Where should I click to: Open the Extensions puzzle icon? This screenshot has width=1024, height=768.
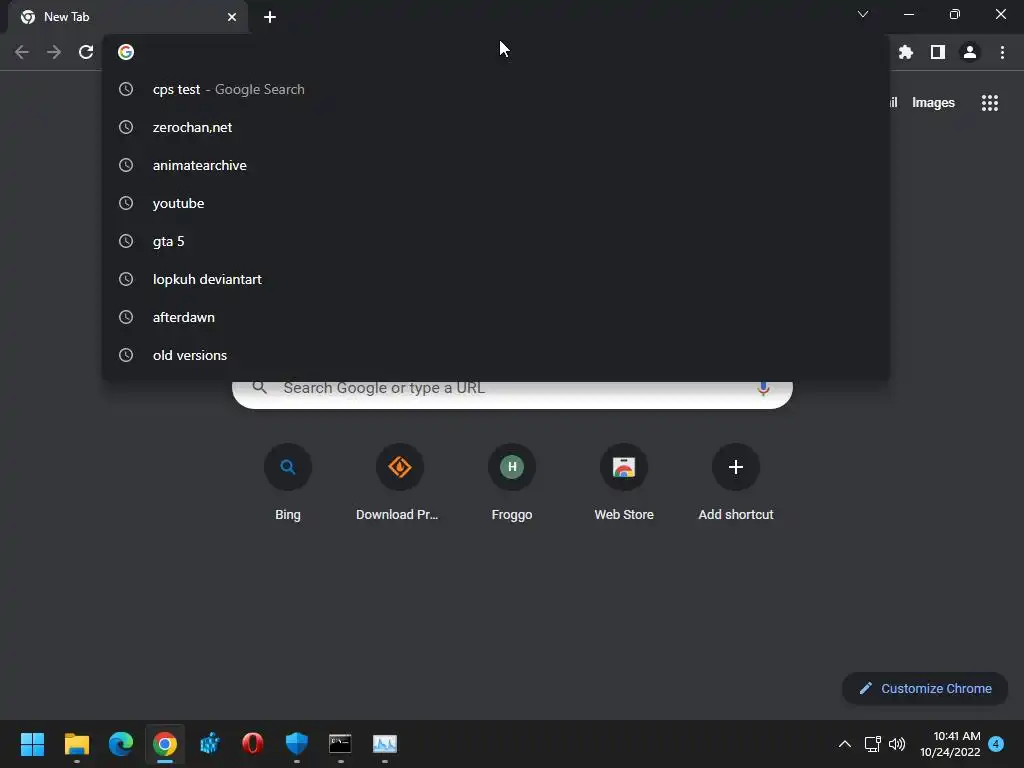pyautogui.click(x=906, y=52)
